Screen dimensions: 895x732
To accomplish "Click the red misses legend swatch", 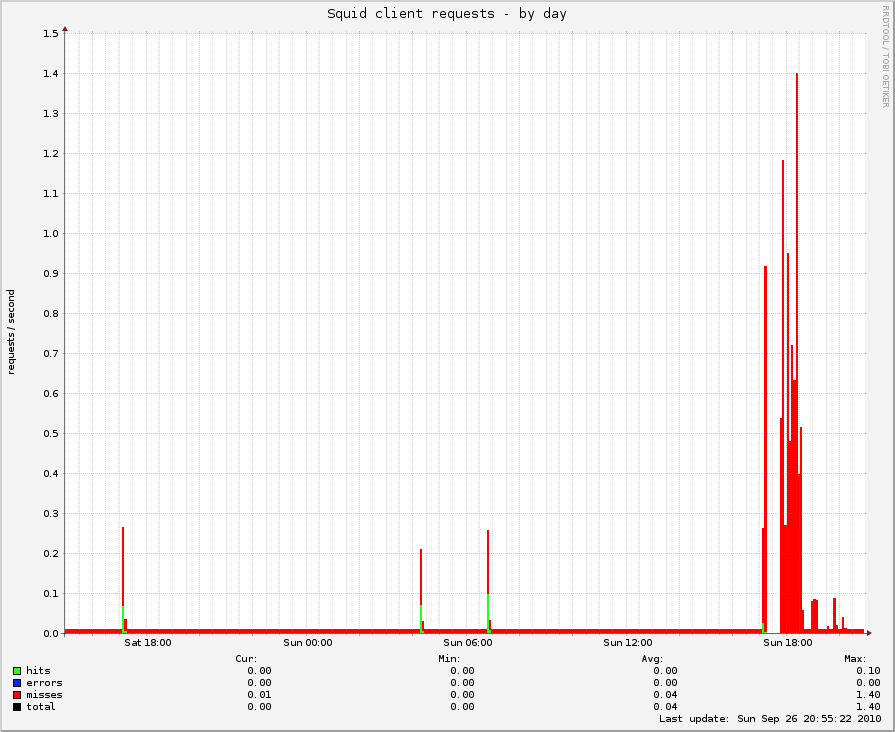I will point(17,695).
